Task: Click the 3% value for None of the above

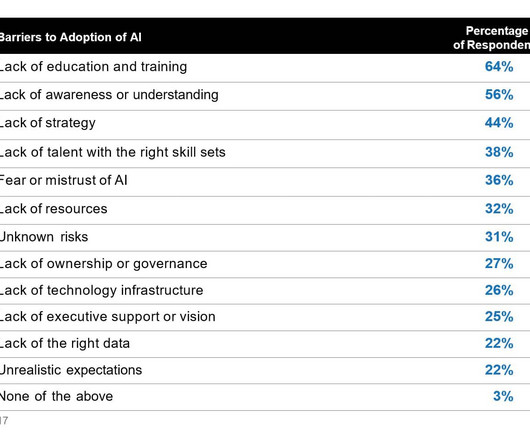Action: (503, 396)
